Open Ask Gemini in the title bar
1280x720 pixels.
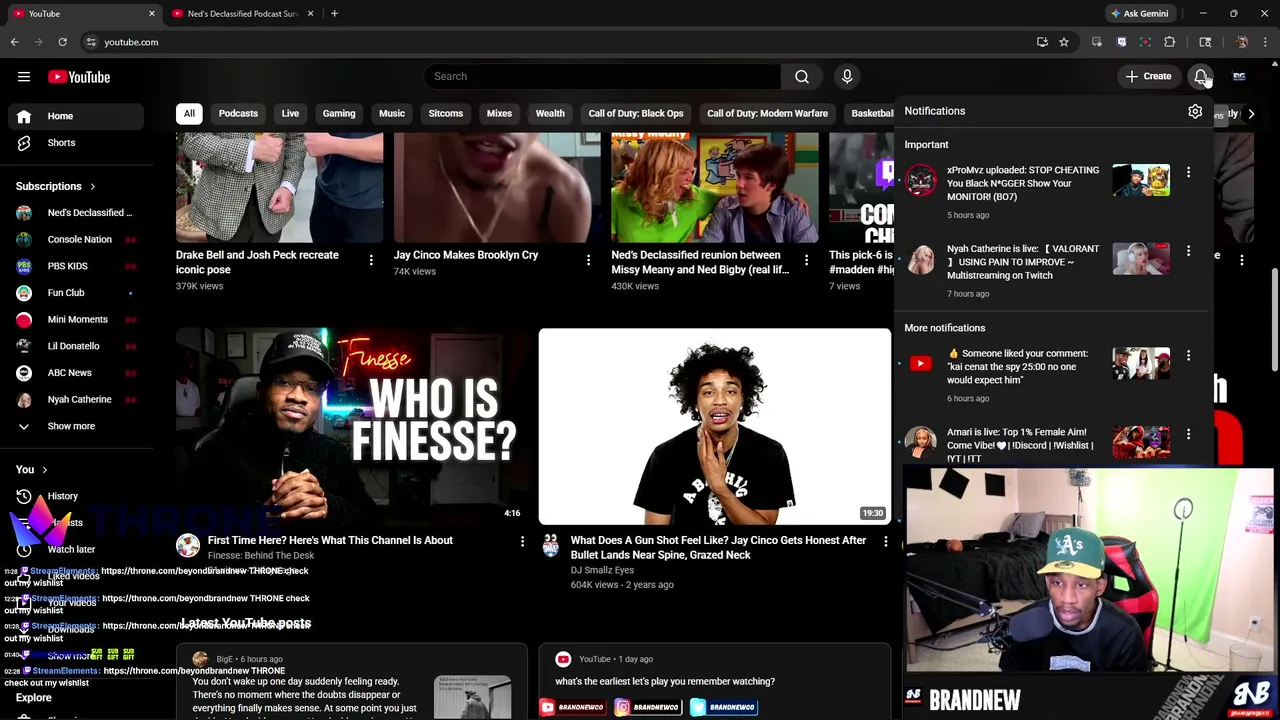click(1139, 14)
